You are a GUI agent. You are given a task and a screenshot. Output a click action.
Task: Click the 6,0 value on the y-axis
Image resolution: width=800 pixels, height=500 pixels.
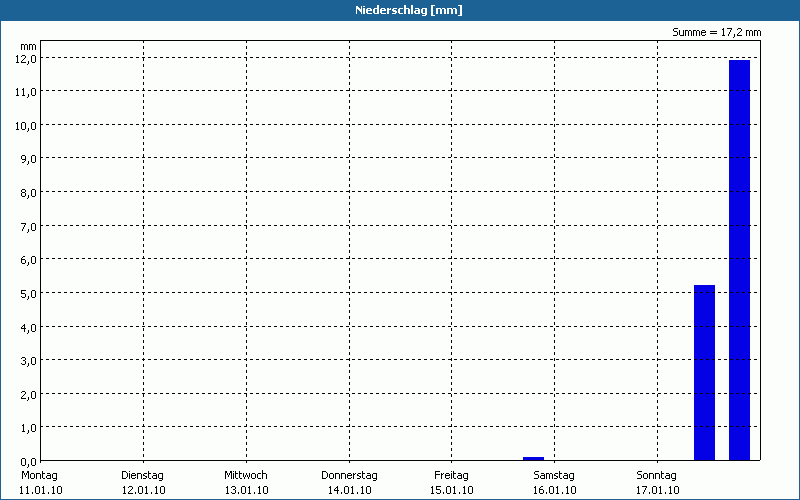(28, 260)
